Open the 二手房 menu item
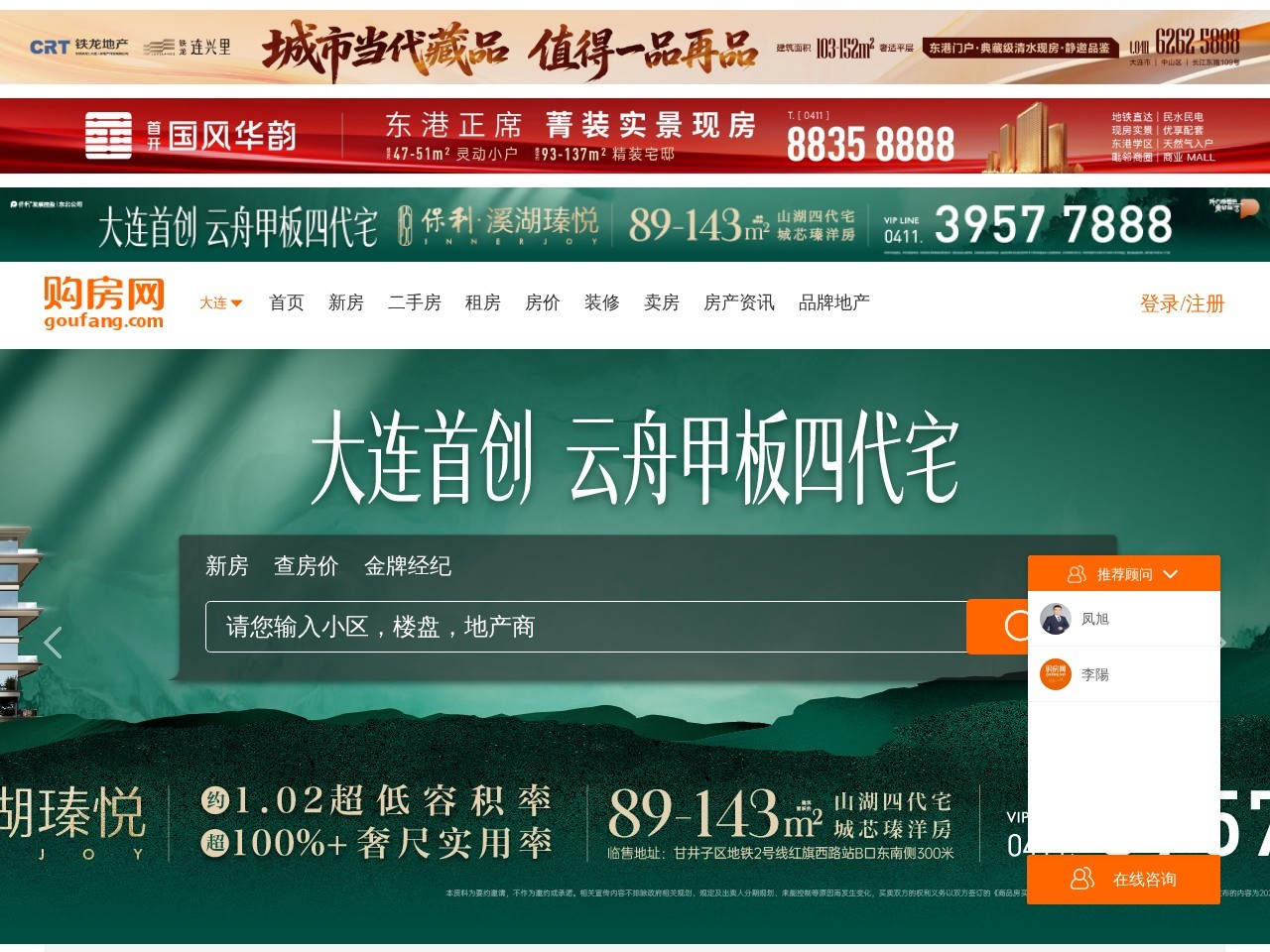The height and width of the screenshot is (952, 1270). pos(415,302)
